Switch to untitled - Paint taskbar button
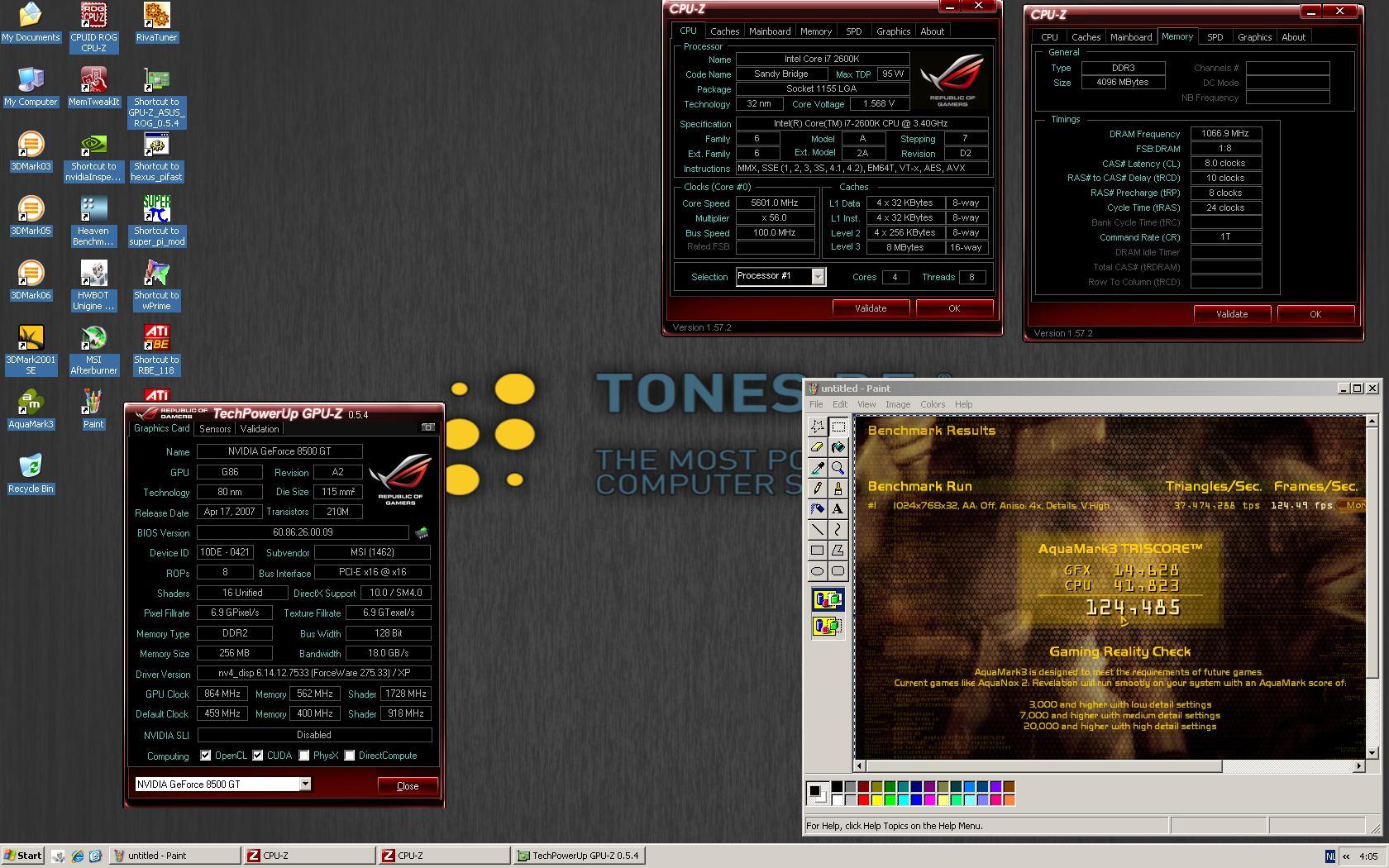 click(175, 856)
